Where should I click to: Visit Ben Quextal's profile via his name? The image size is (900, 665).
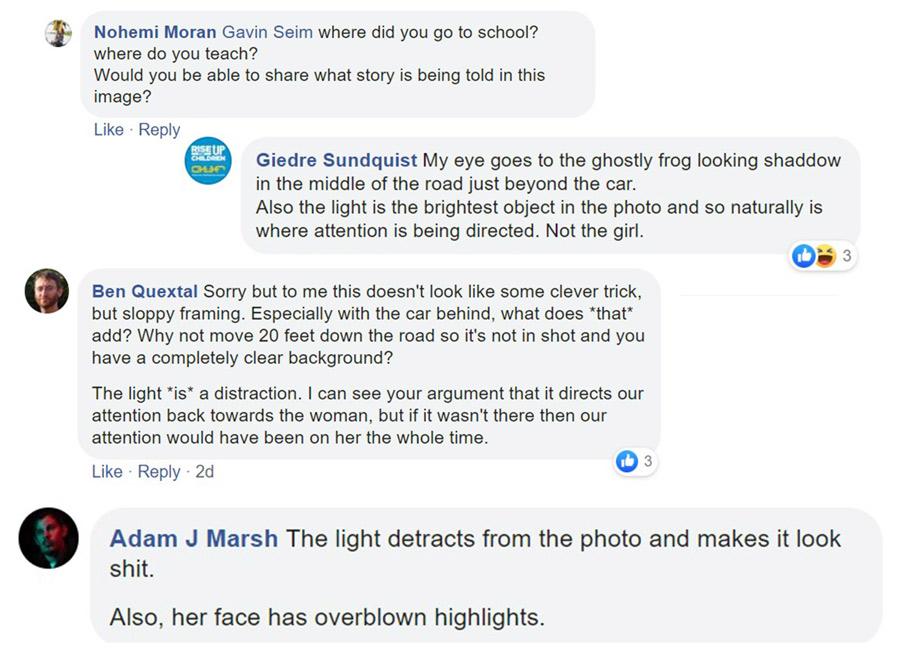[145, 292]
